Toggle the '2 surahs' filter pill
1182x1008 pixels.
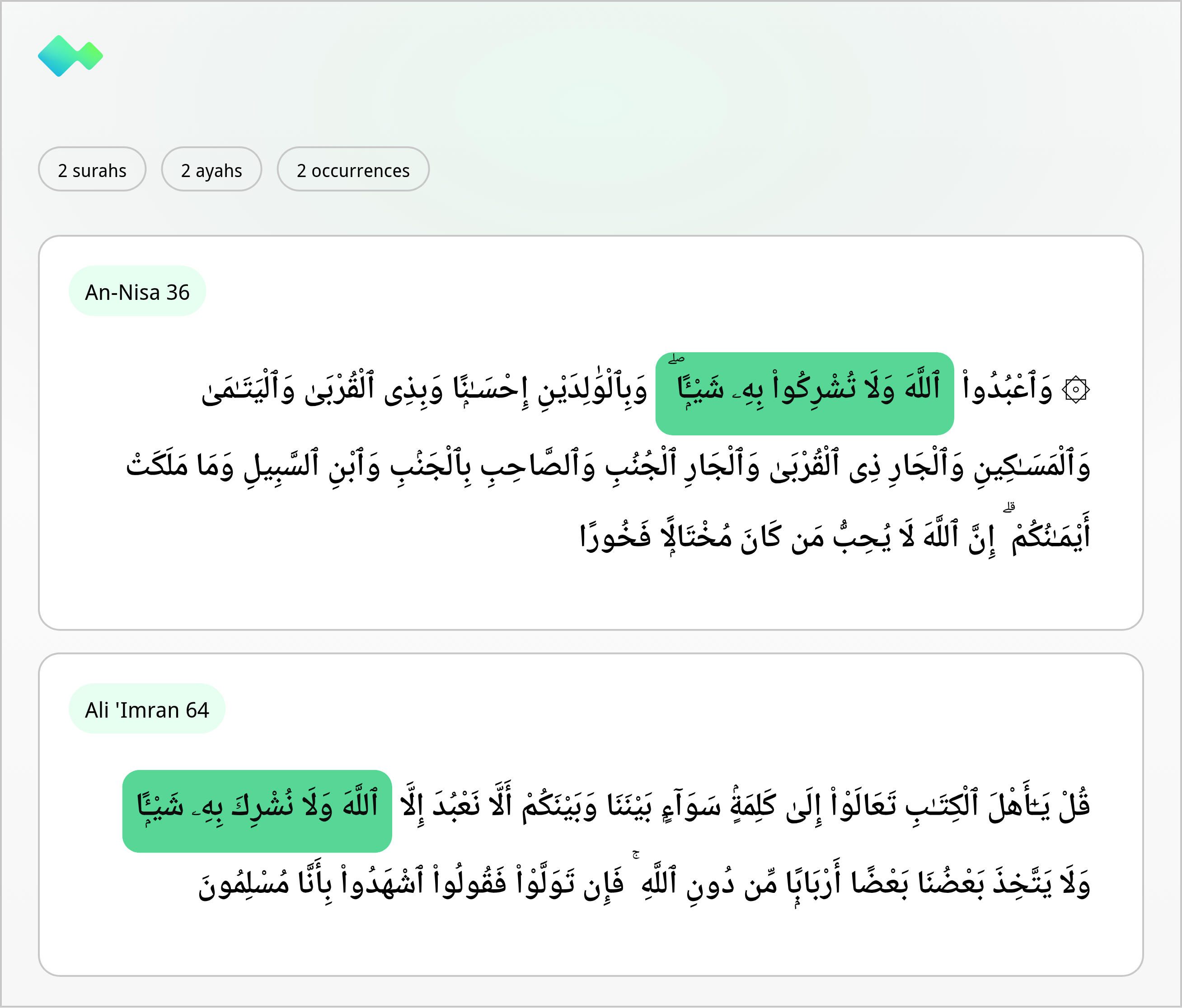click(x=93, y=169)
